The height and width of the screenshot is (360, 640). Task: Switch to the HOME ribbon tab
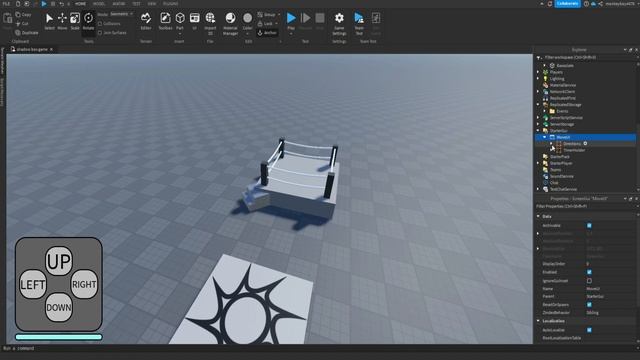[x=80, y=4]
